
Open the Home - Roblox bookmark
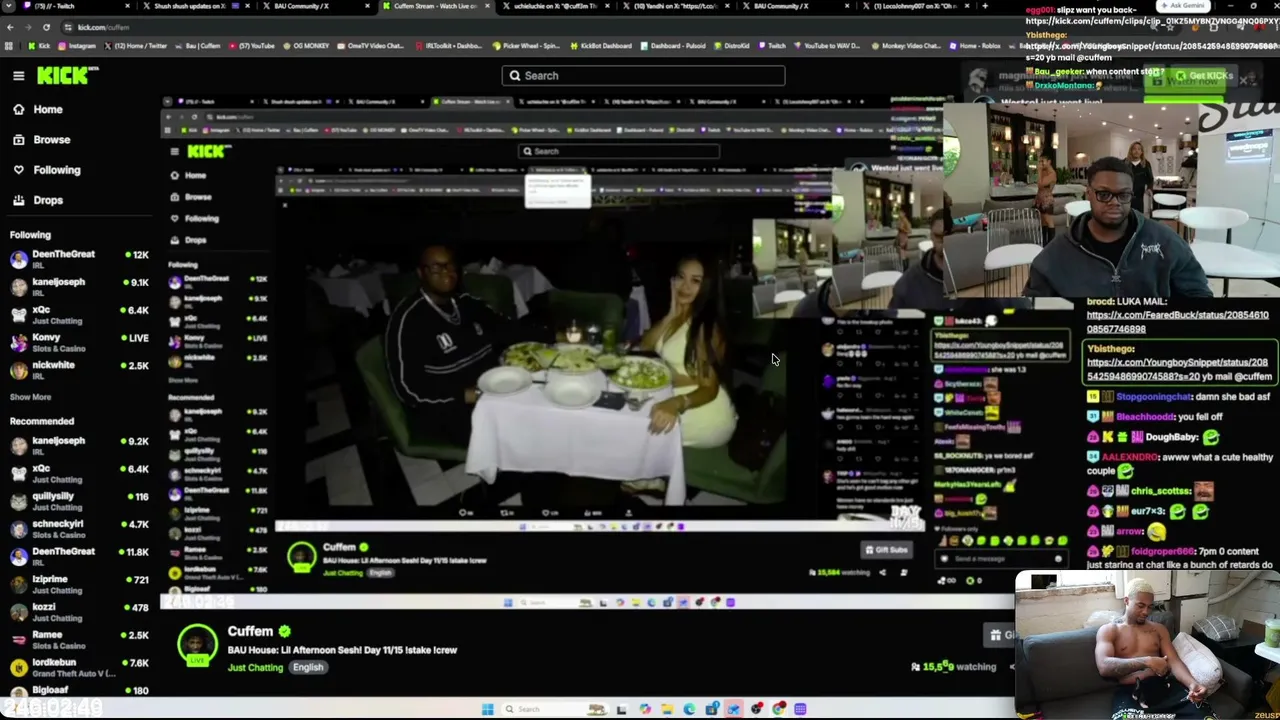975,46
